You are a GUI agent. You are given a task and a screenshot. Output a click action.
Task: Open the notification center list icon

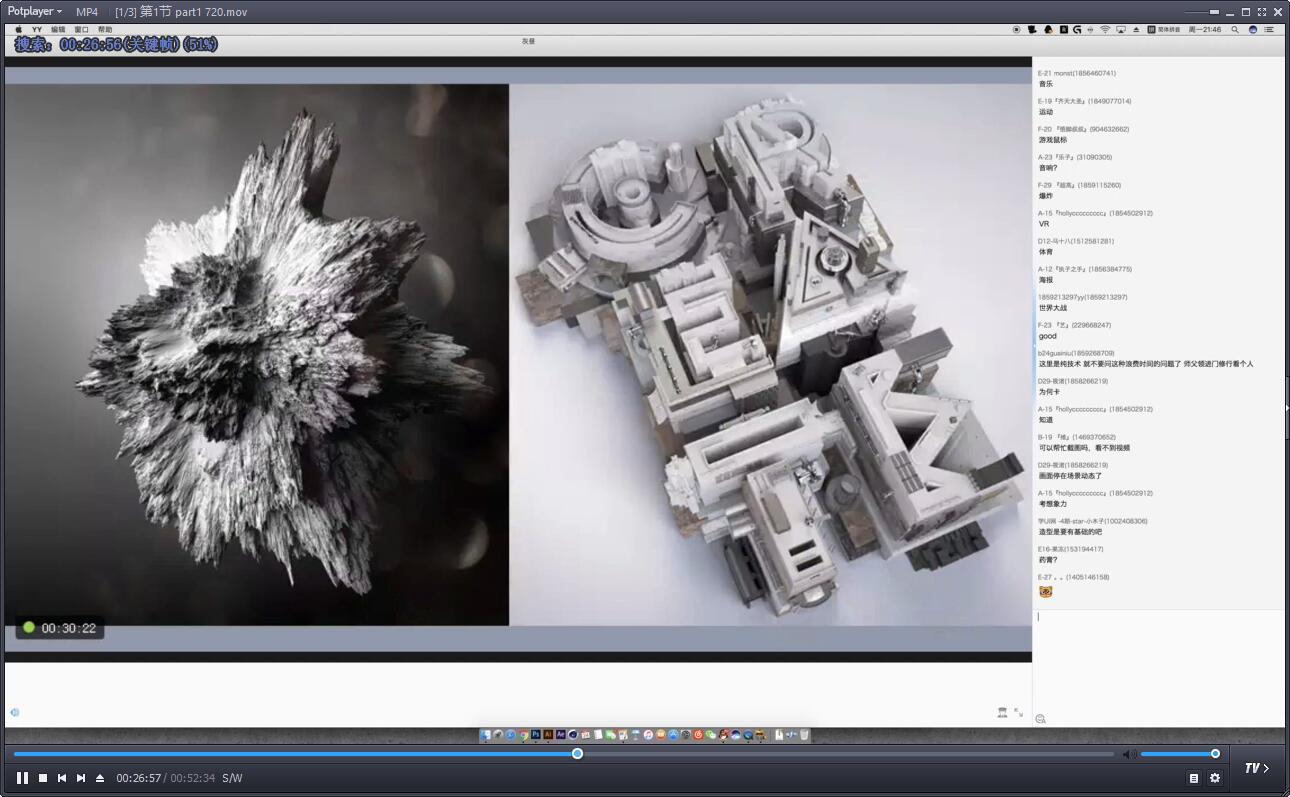(1269, 30)
